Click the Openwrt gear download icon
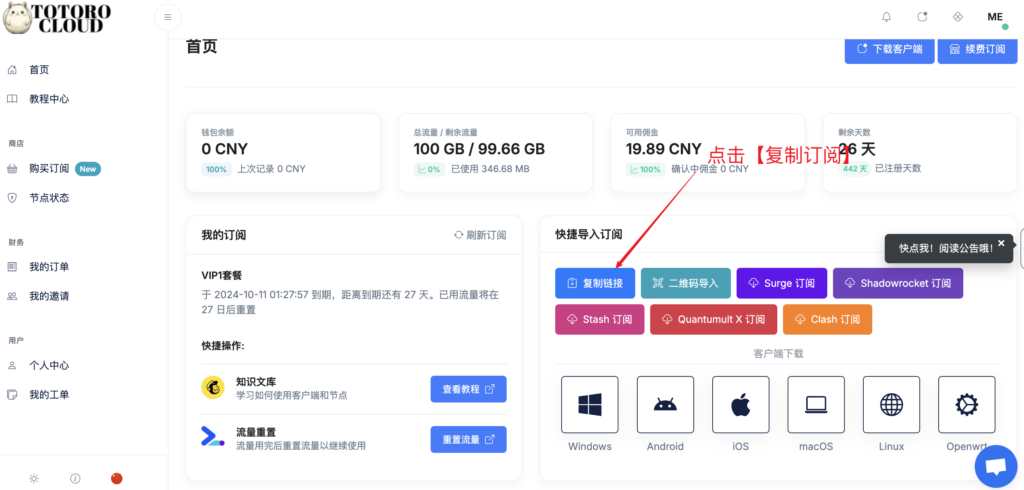Viewport: 1024px width, 490px height. (966, 405)
